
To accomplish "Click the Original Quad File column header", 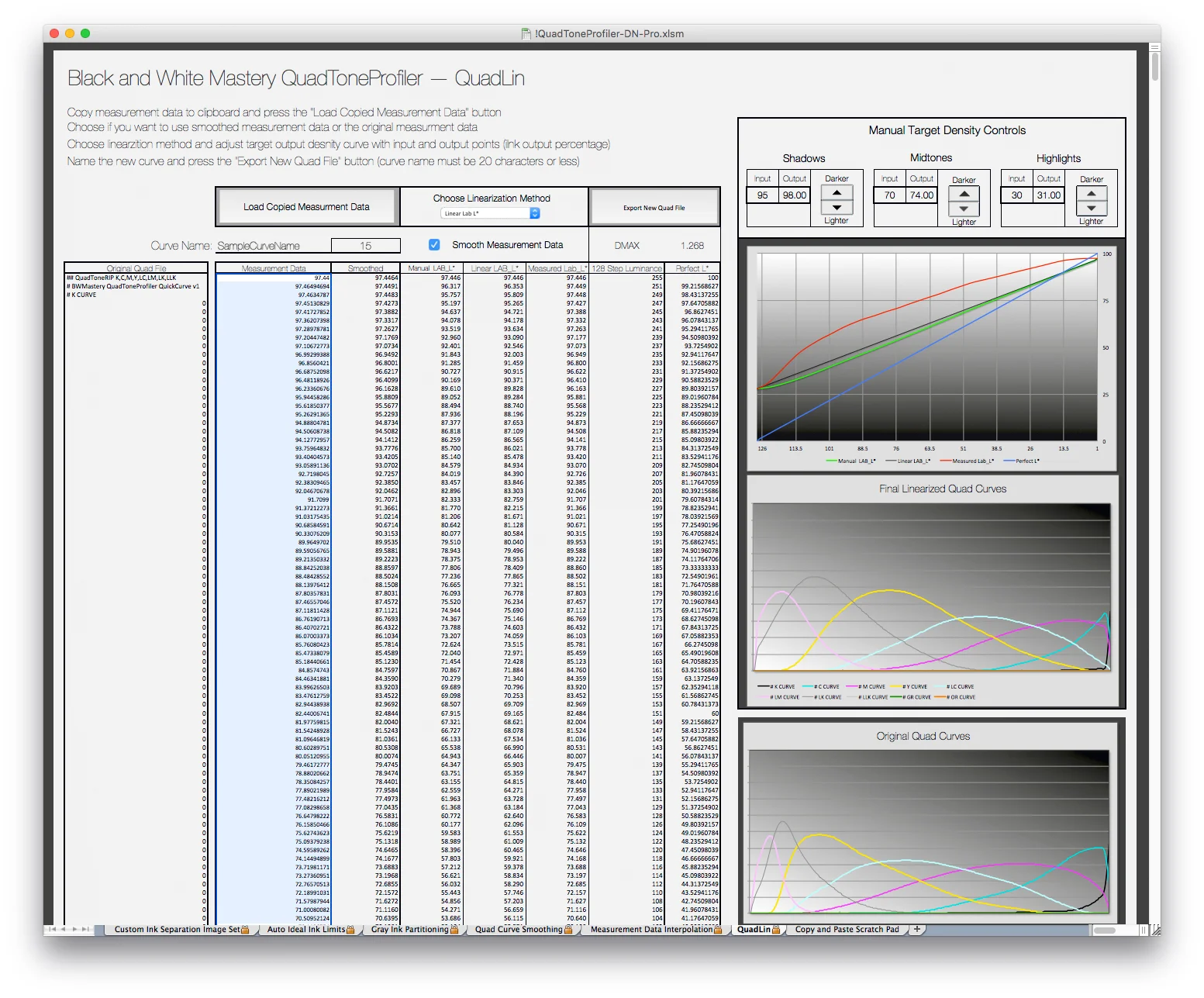I will click(136, 268).
